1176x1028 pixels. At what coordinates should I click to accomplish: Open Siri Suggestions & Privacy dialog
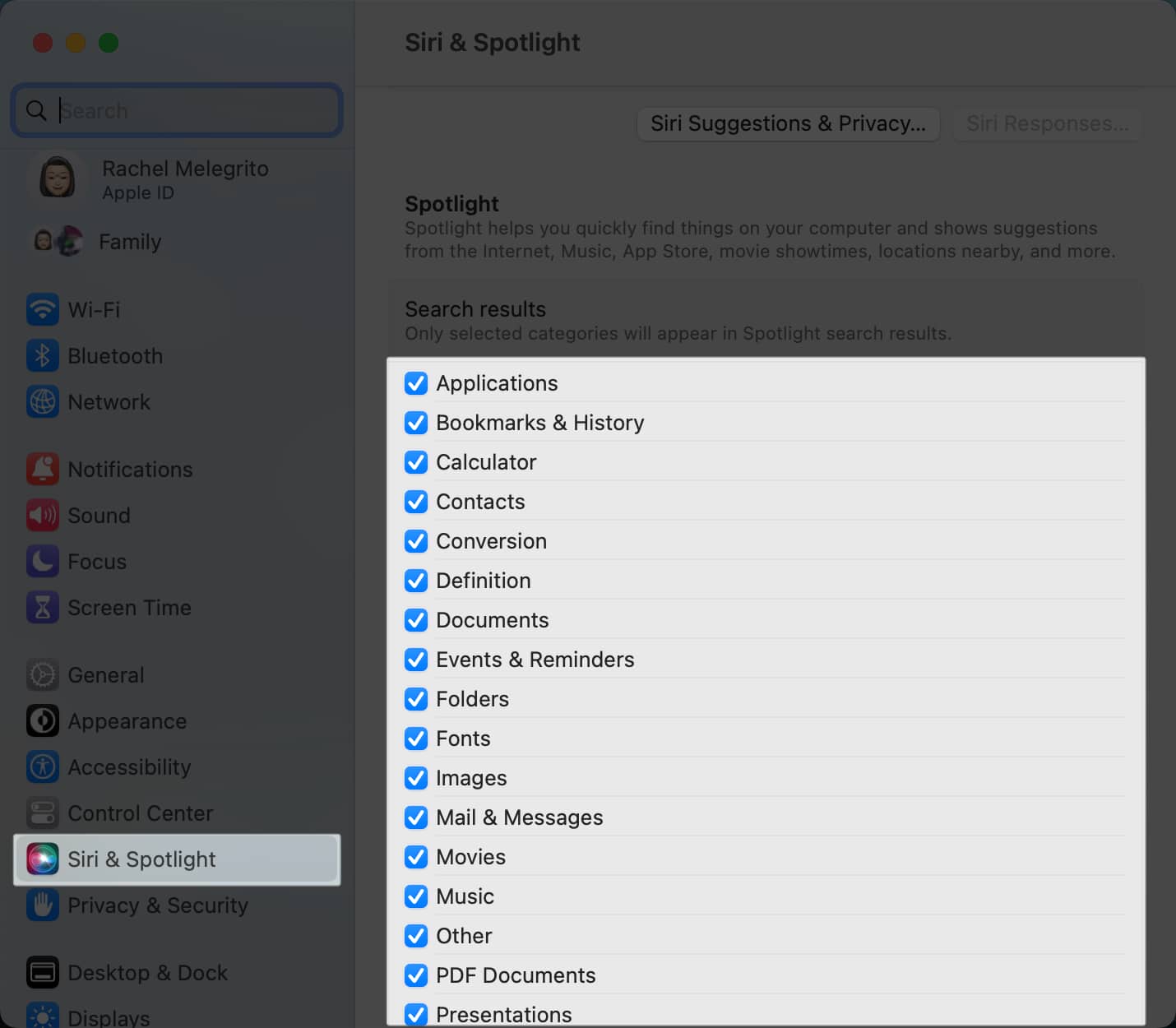pos(788,123)
